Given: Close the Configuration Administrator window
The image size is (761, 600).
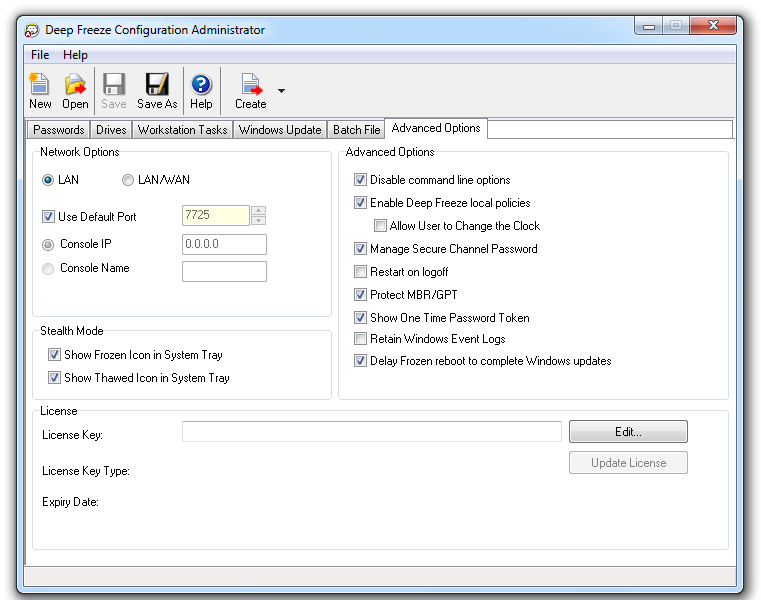Looking at the screenshot, I should coord(712,26).
